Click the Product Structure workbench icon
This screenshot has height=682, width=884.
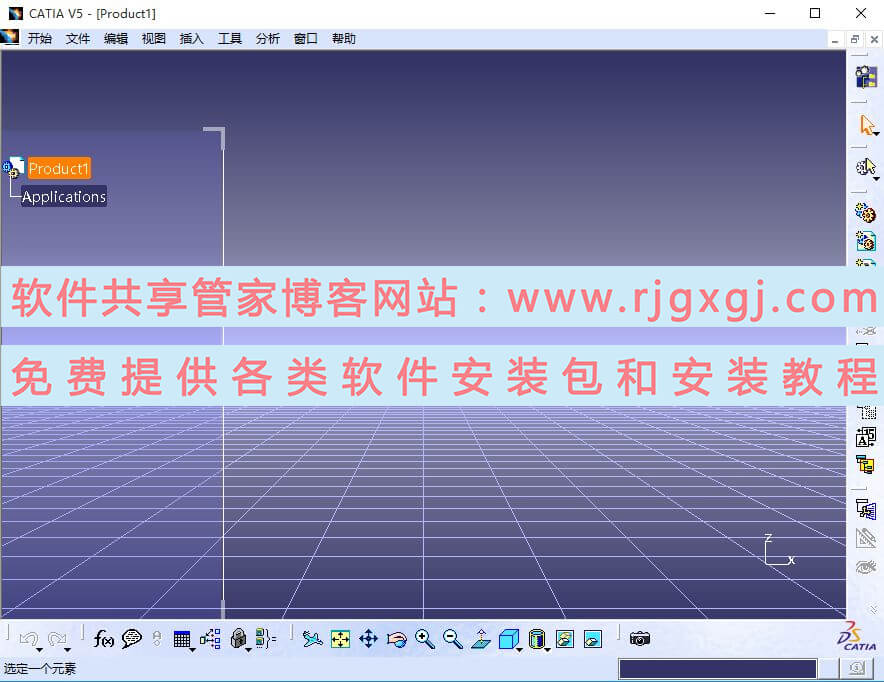tap(866, 77)
